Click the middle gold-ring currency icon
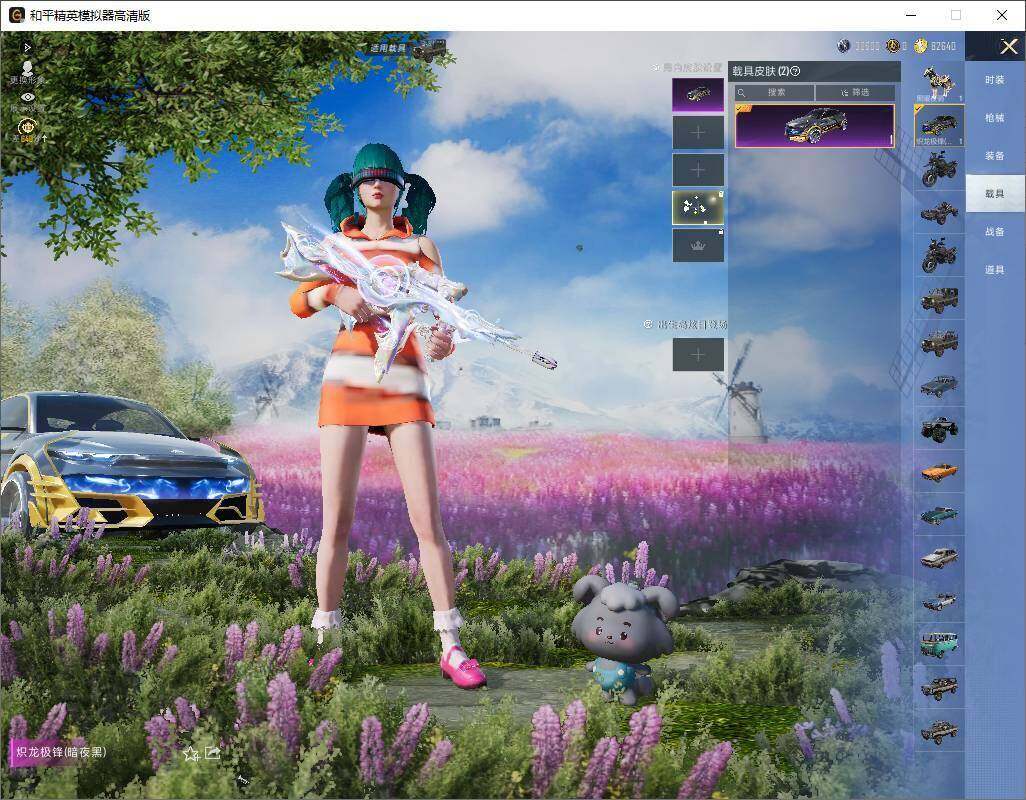 point(893,46)
